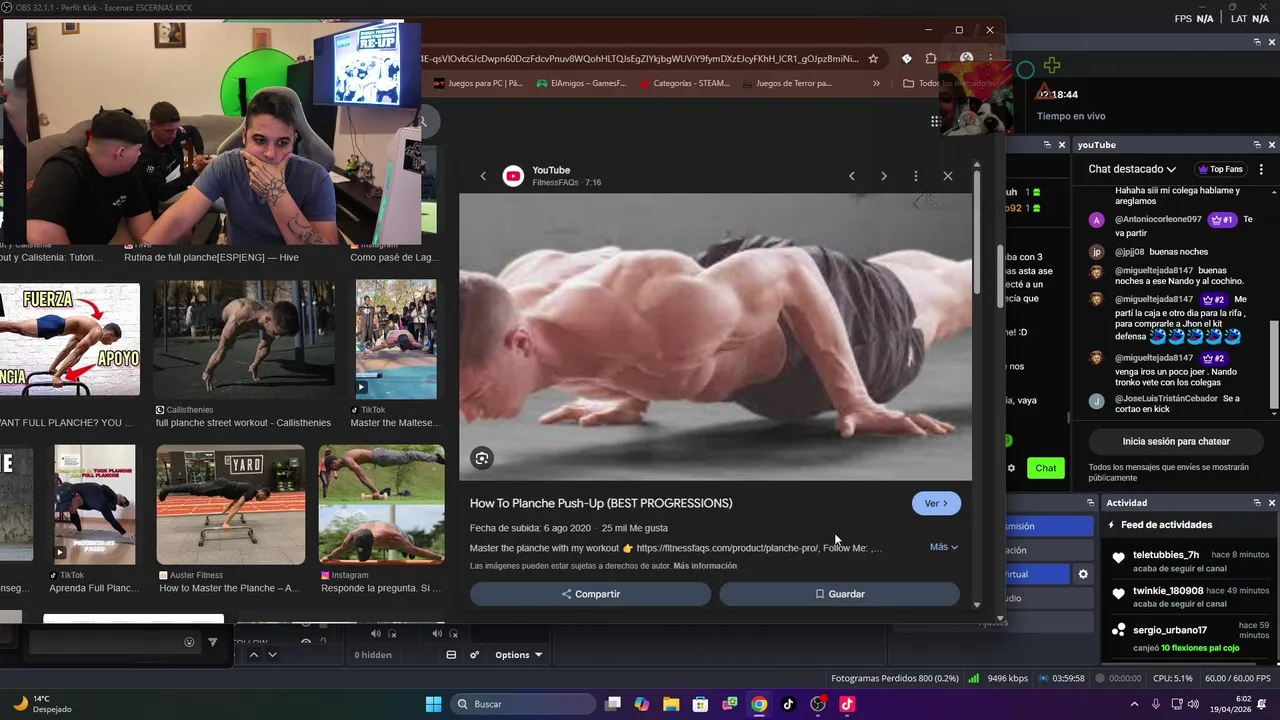Open Chrome from the taskbar
The width and height of the screenshot is (1280, 720).
pos(759,704)
